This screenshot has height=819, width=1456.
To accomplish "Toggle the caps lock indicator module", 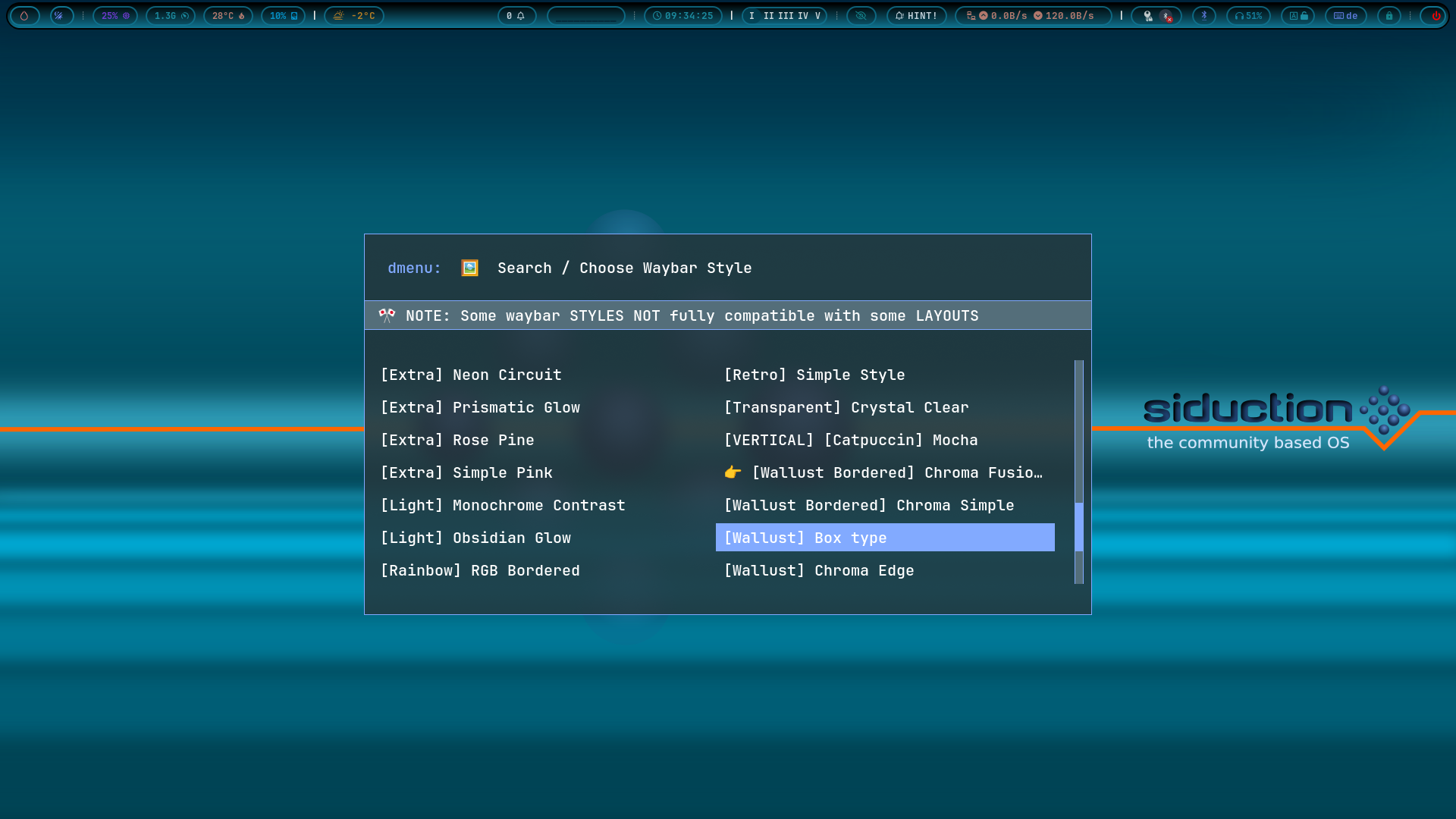I will tap(1298, 16).
